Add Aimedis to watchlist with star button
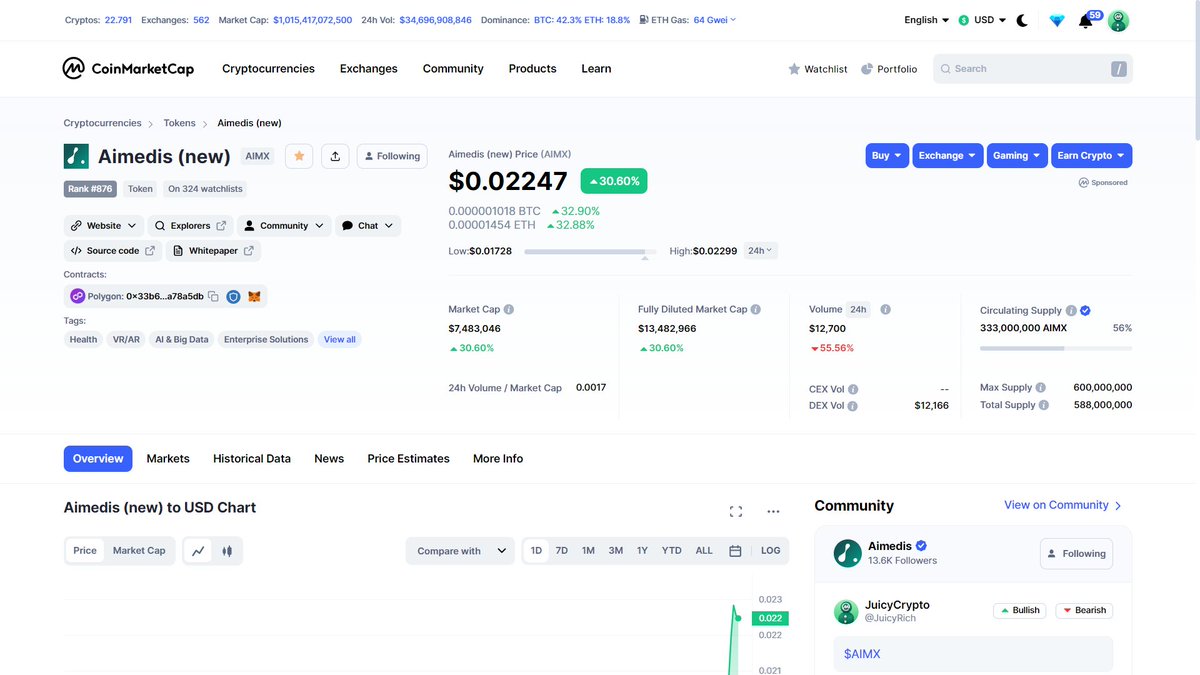The height and width of the screenshot is (675, 1200). pos(299,156)
